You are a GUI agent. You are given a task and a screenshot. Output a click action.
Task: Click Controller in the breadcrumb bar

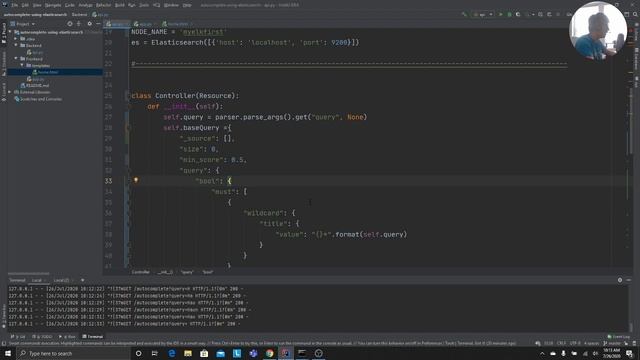click(x=140, y=272)
